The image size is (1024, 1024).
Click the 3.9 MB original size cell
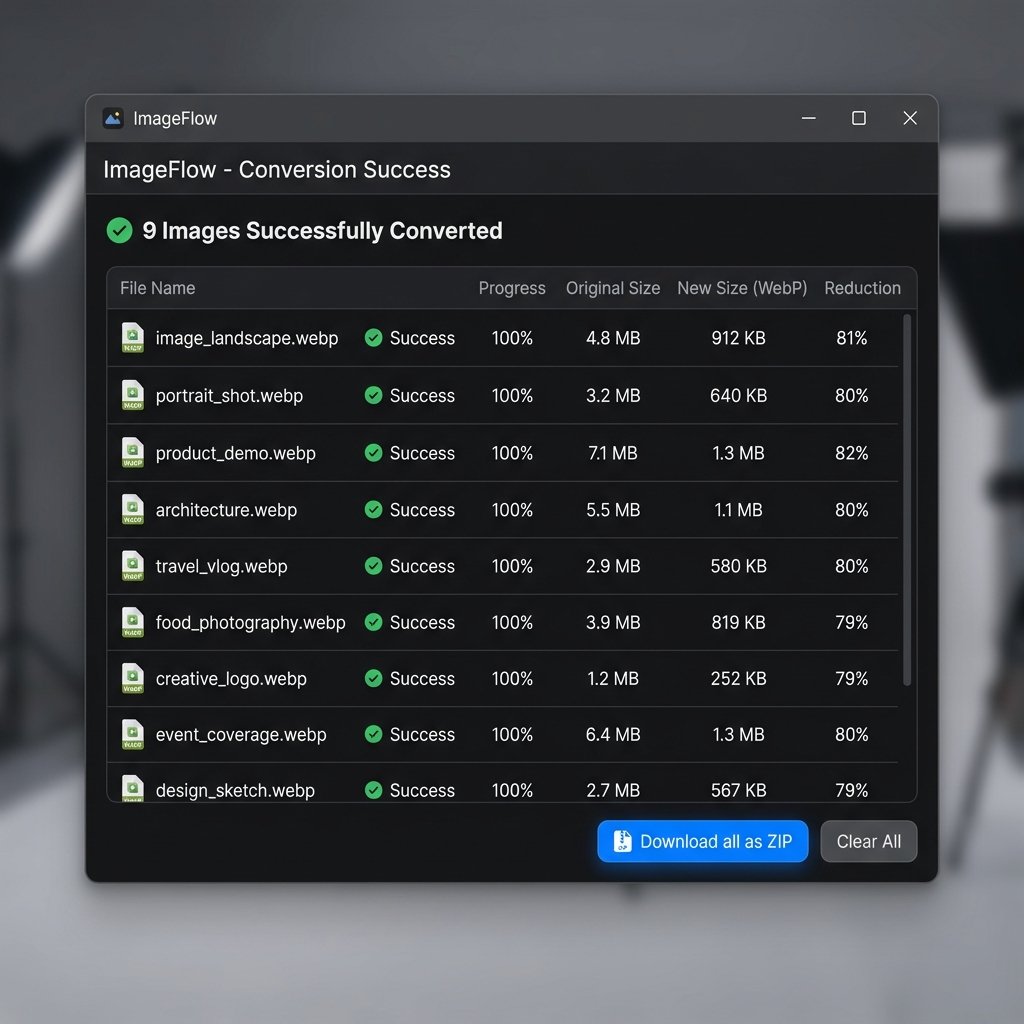coord(613,622)
